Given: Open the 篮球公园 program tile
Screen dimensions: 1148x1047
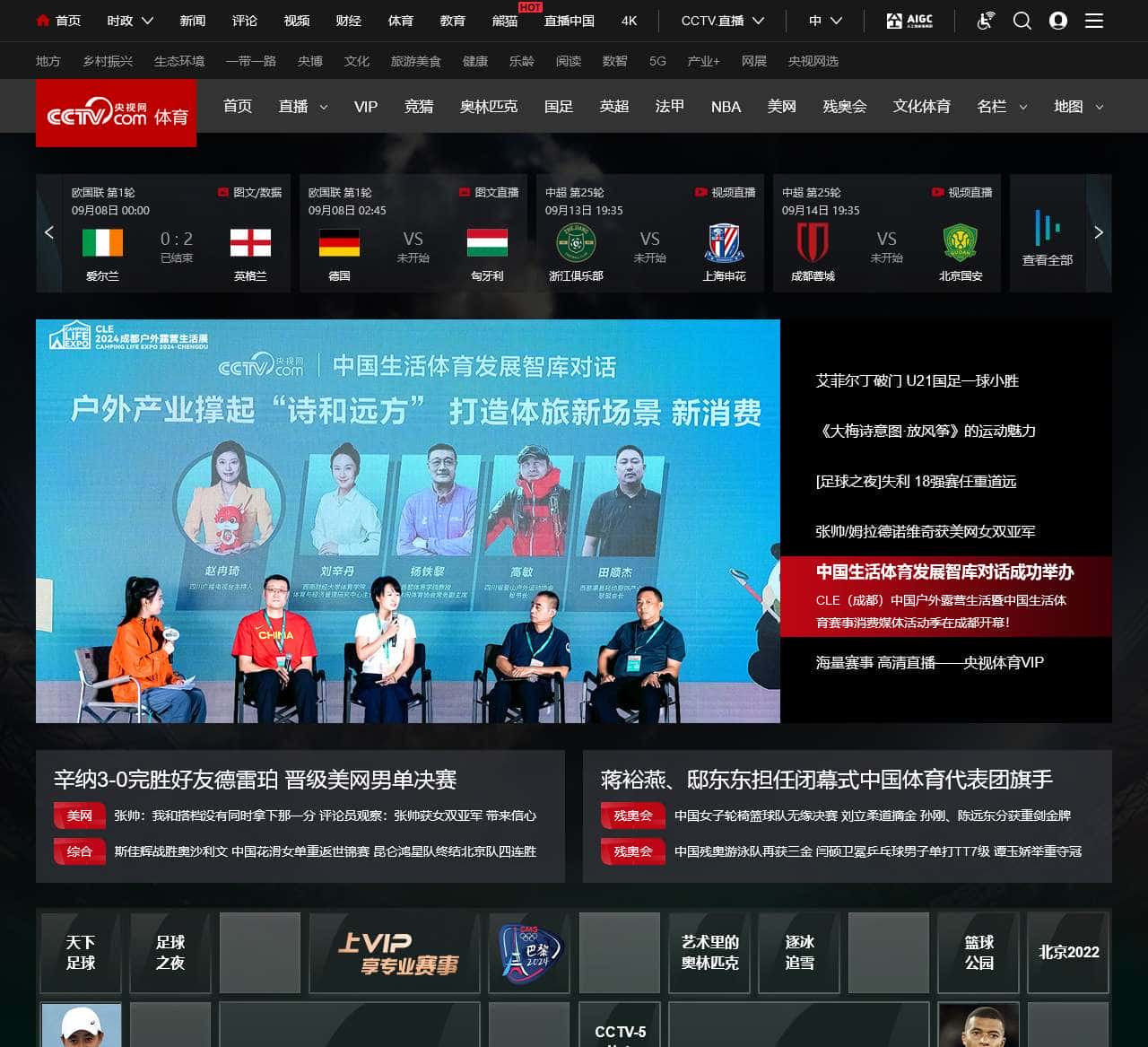Looking at the screenshot, I should point(978,953).
